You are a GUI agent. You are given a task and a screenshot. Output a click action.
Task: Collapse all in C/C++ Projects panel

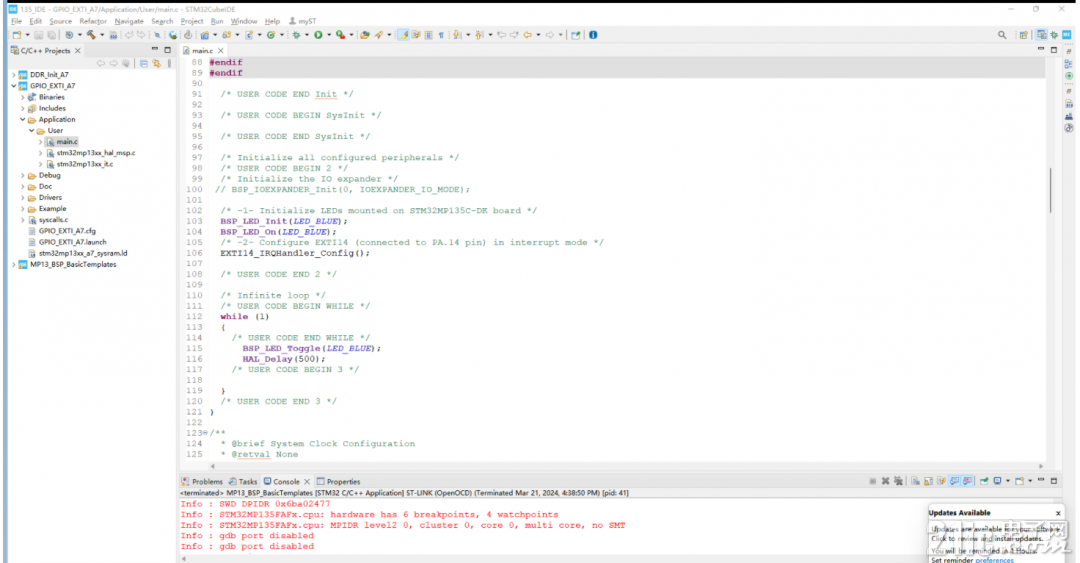tap(143, 63)
